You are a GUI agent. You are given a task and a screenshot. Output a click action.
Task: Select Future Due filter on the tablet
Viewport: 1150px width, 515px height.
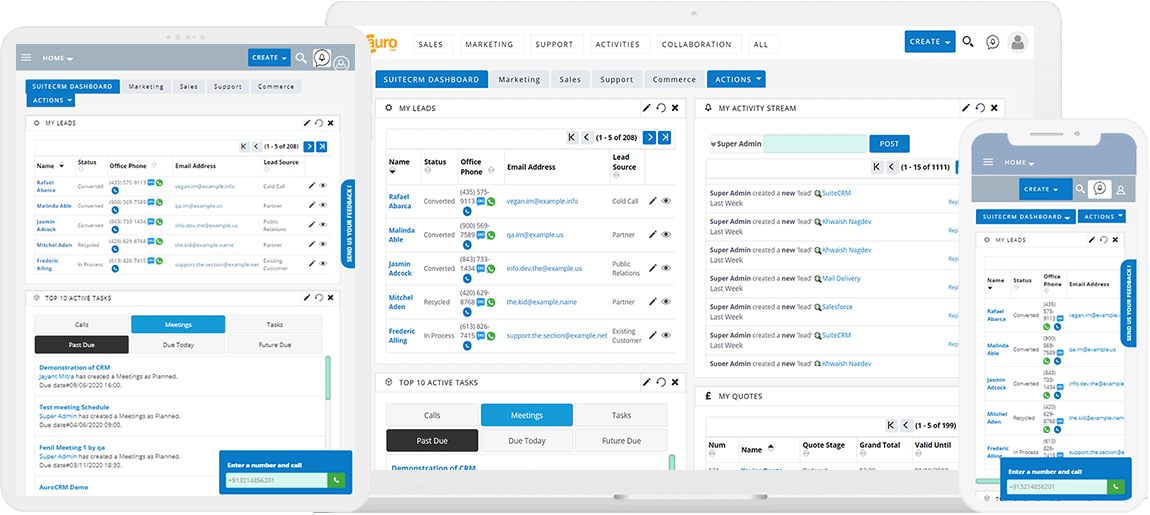tap(275, 345)
